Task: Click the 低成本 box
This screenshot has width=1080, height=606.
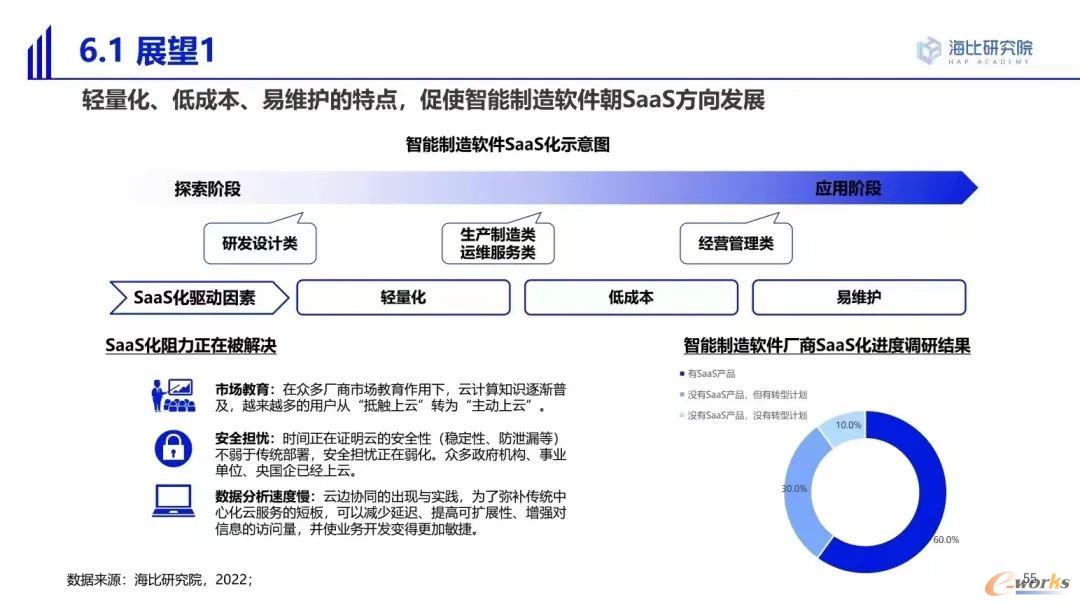Action: click(x=631, y=297)
